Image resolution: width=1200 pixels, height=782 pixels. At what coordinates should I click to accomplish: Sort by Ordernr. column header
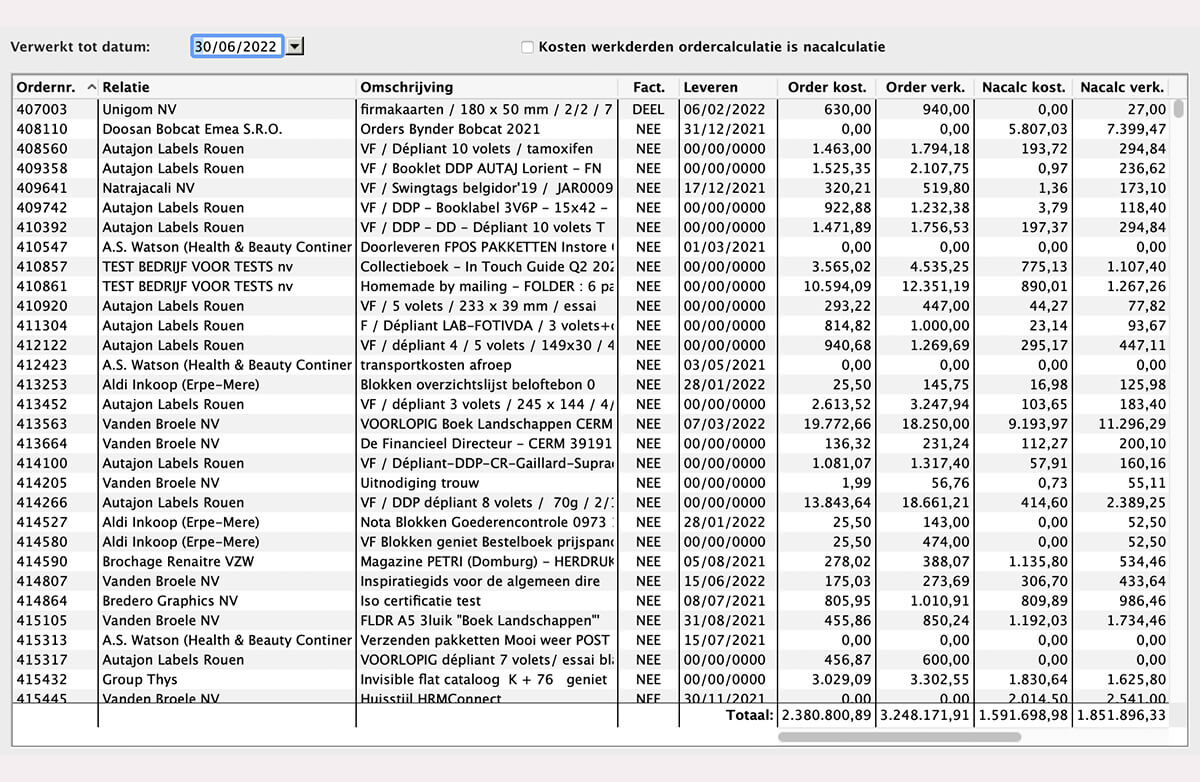click(55, 87)
